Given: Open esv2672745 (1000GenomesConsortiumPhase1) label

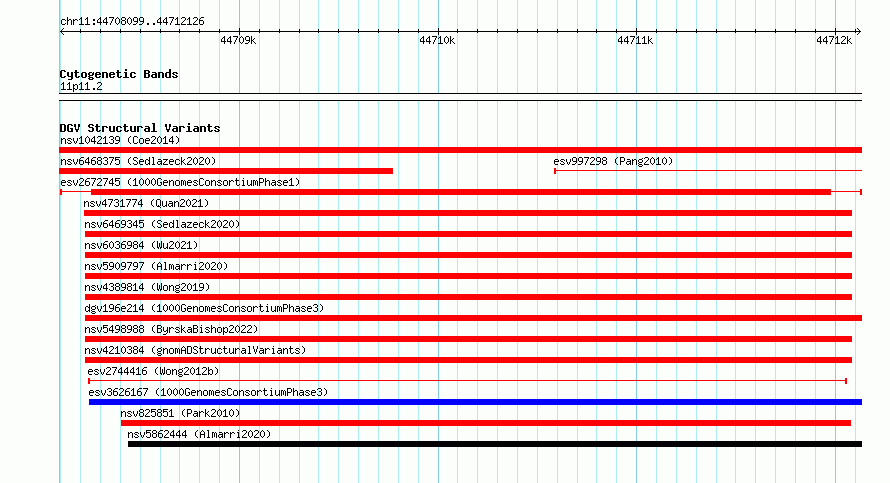Looking at the screenshot, I should pyautogui.click(x=180, y=182).
